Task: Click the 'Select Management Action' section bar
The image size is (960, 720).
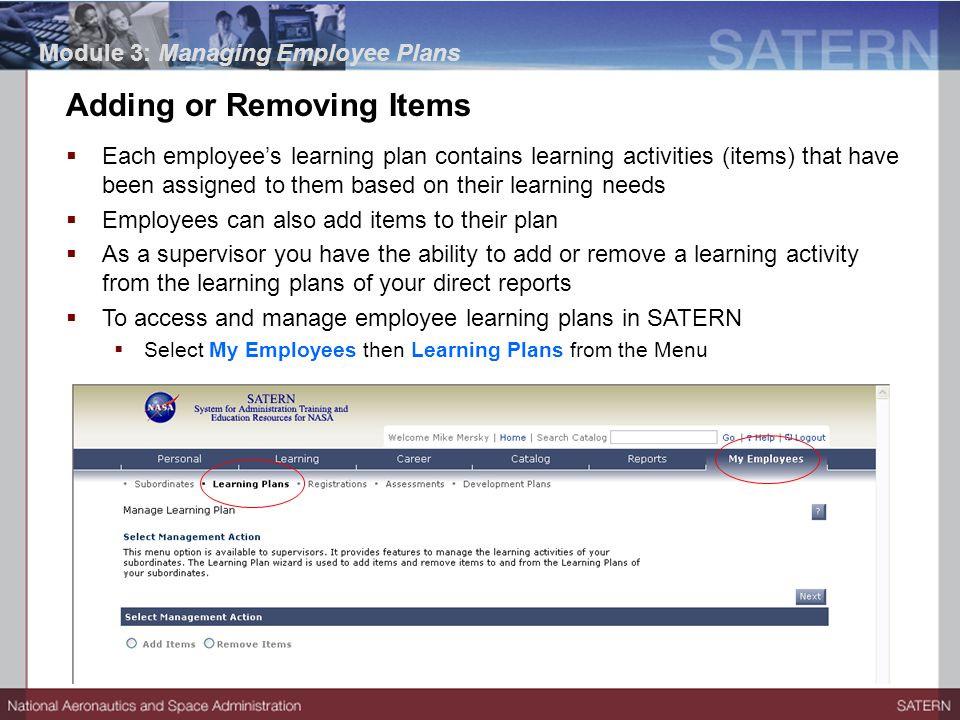Action: click(x=474, y=617)
